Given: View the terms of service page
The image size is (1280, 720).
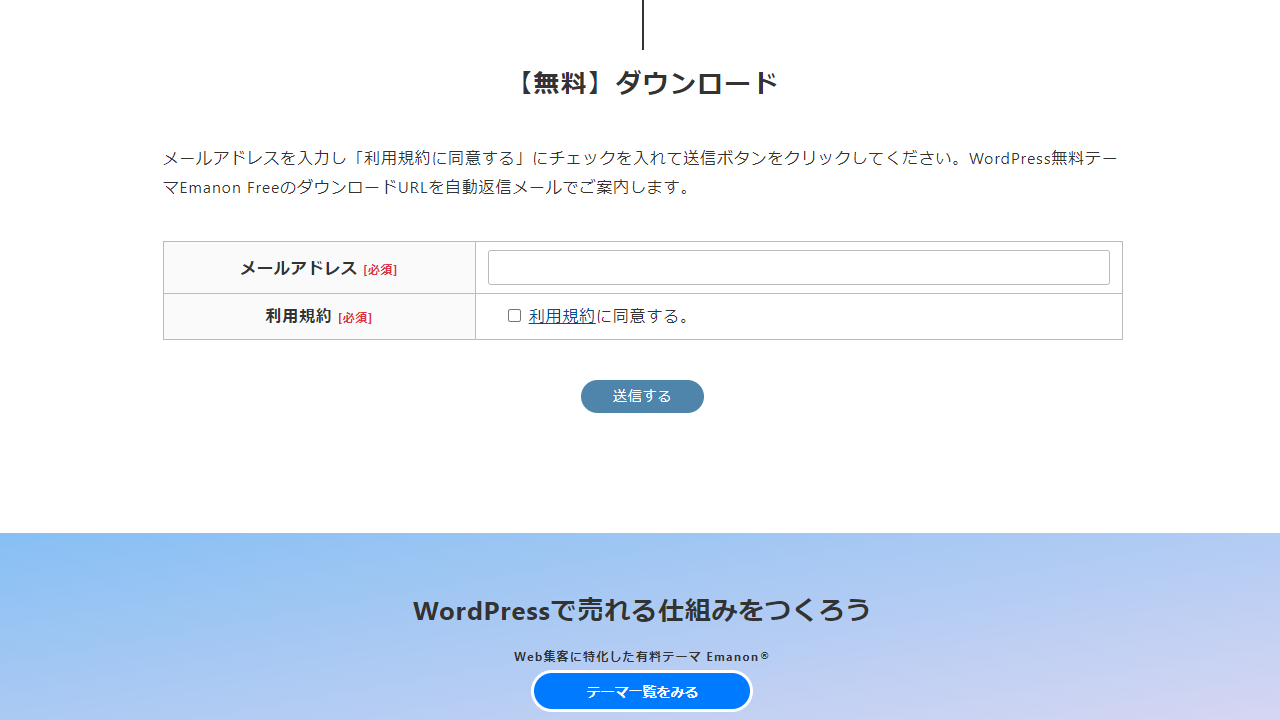Looking at the screenshot, I should (x=561, y=315).
